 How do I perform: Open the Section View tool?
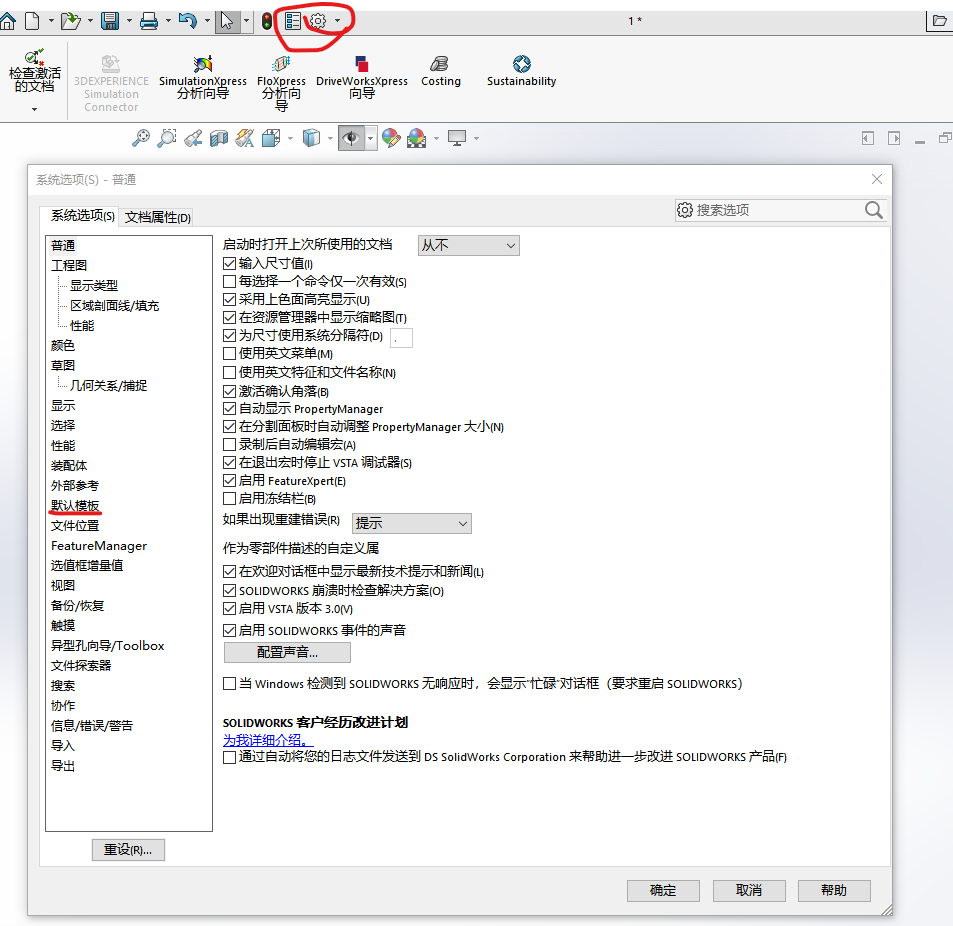[217, 137]
